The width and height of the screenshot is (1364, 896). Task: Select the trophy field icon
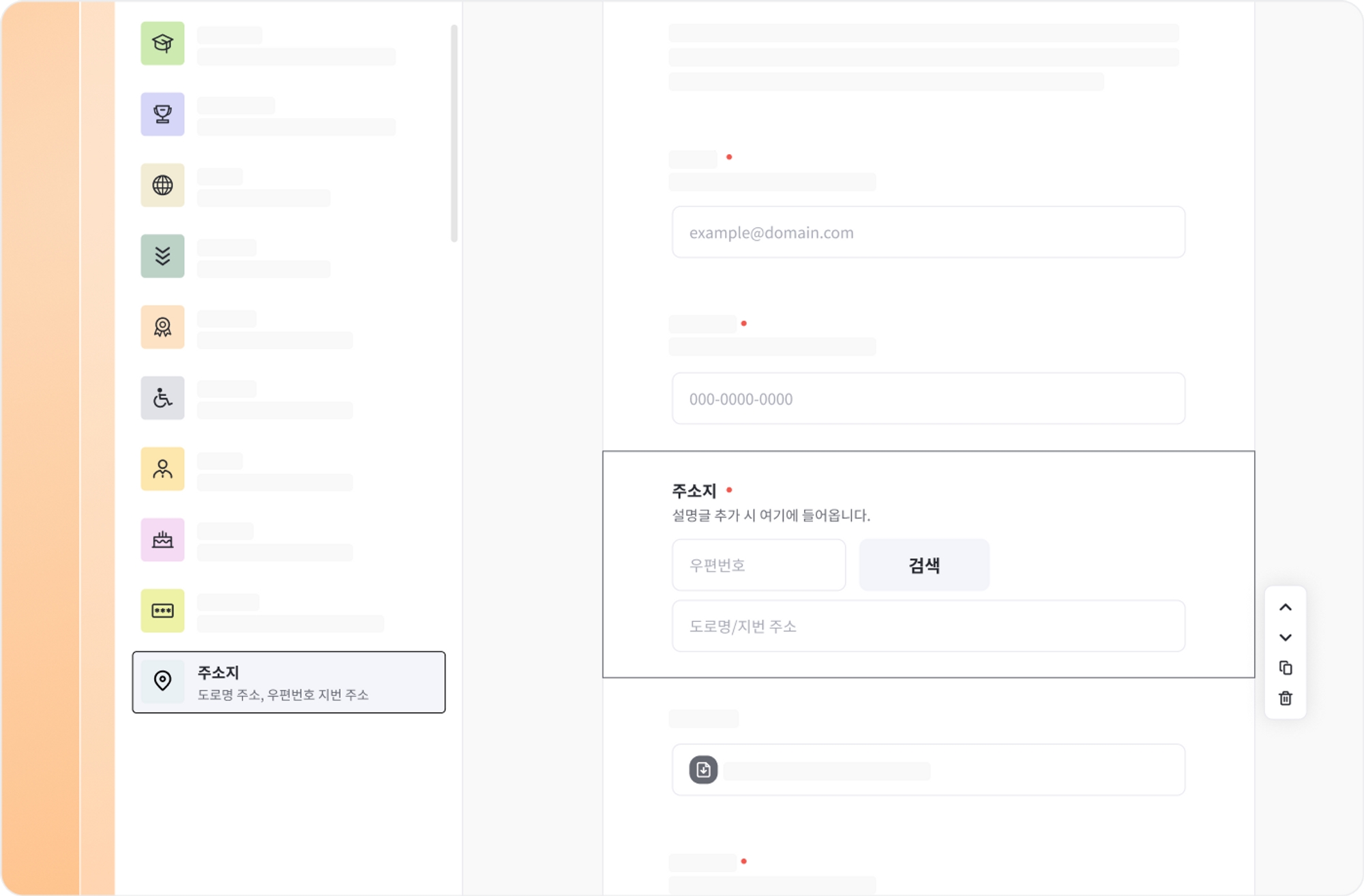[162, 115]
